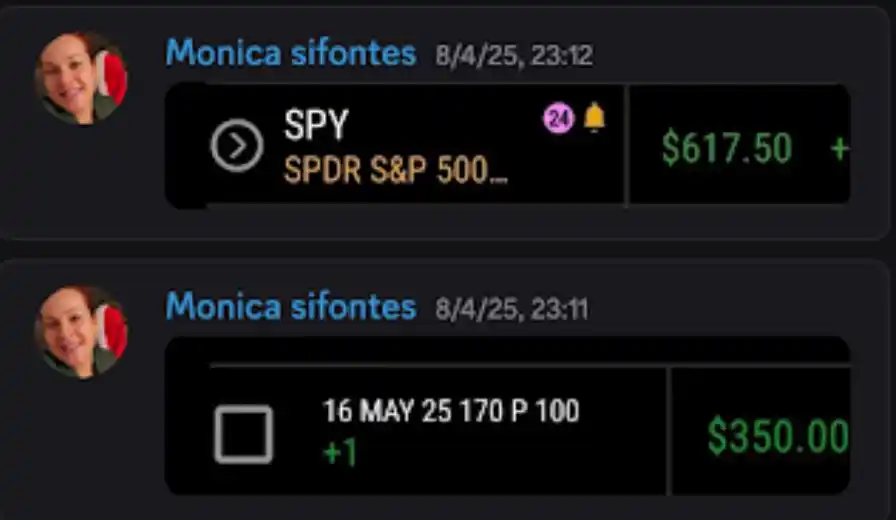Select the 16 MAY 25 170 P 100 option label
Viewport: 896px width, 520px height.
tap(451, 410)
